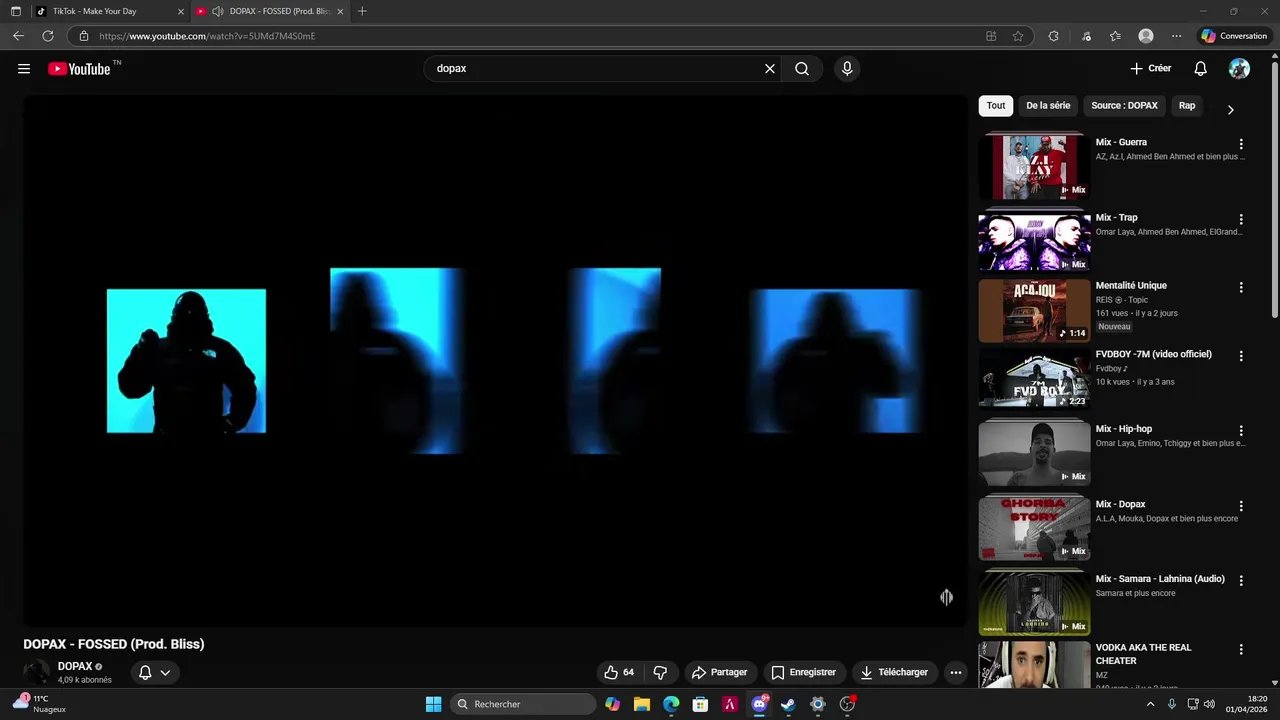Open options for Mix - Dopax
This screenshot has width=1280, height=720.
[x=1241, y=506]
